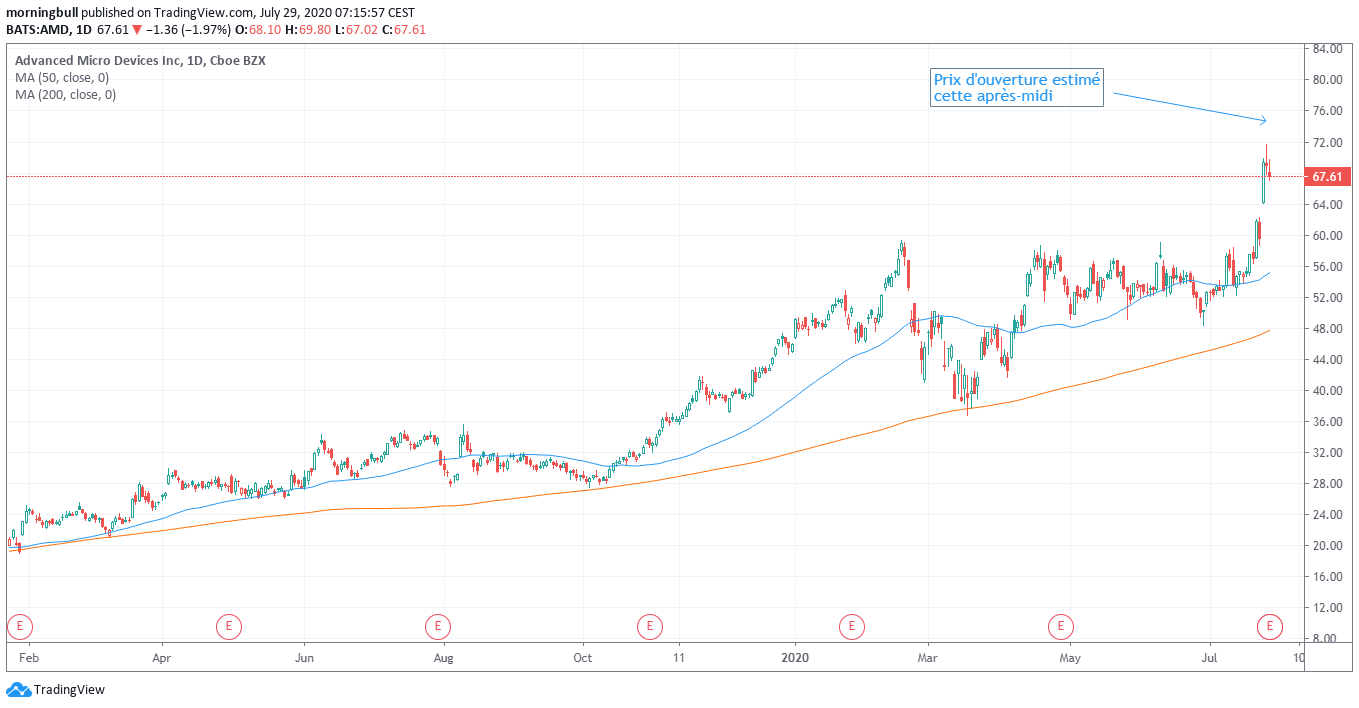Viewport: 1359px width, 708px height.
Task: Open the rightmost earnings marker near Jul
Action: (1270, 627)
